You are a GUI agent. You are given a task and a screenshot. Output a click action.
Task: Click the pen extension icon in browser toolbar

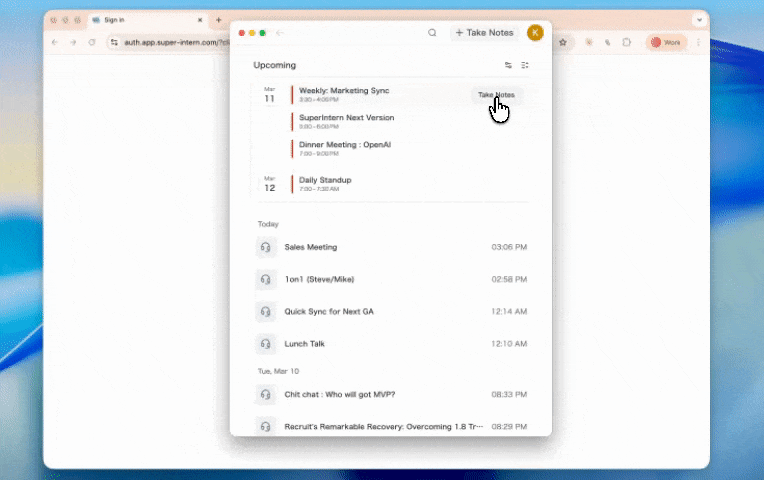608,42
